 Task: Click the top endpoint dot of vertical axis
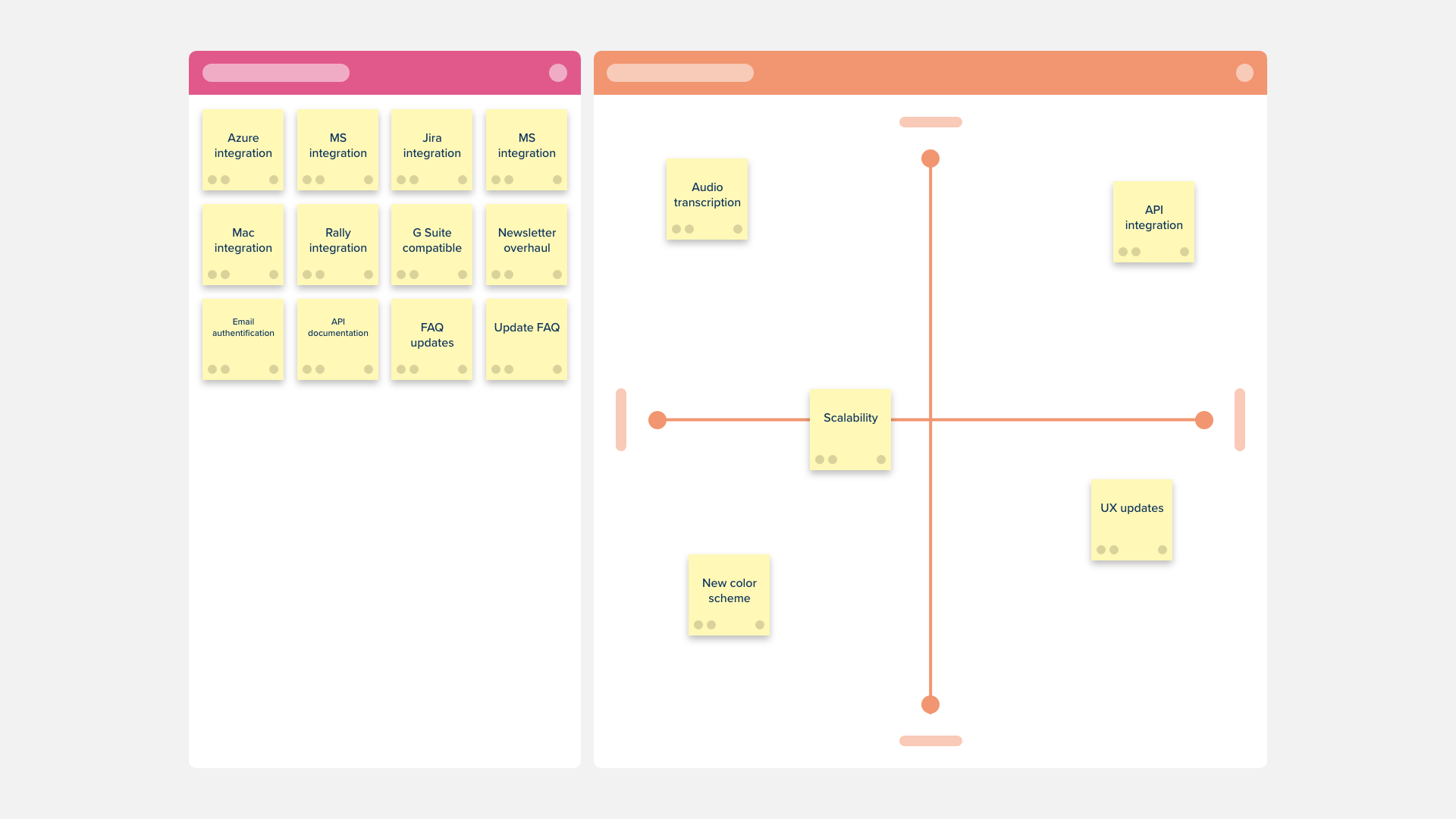pos(930,158)
